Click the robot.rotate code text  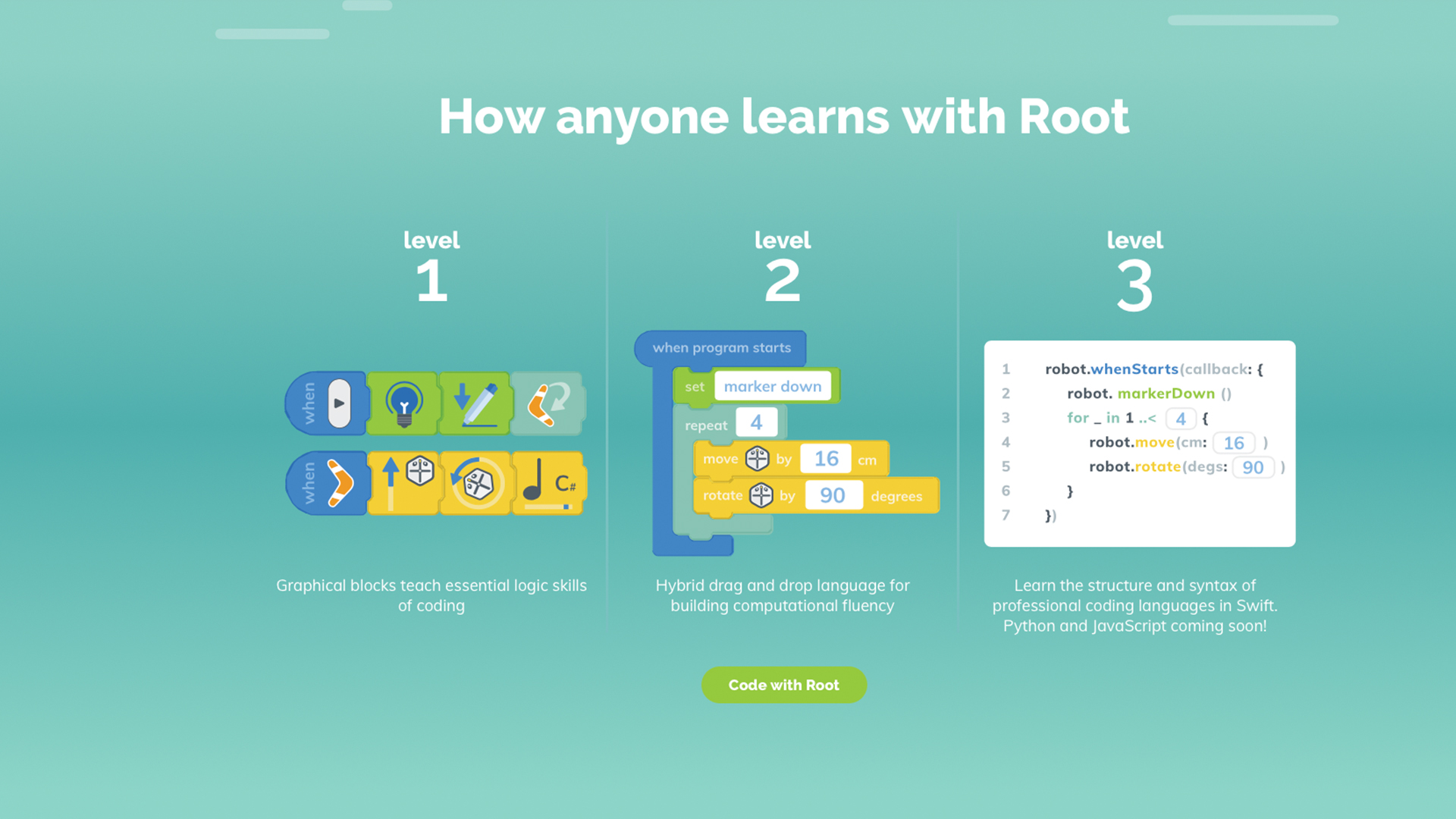pyautogui.click(x=1135, y=466)
